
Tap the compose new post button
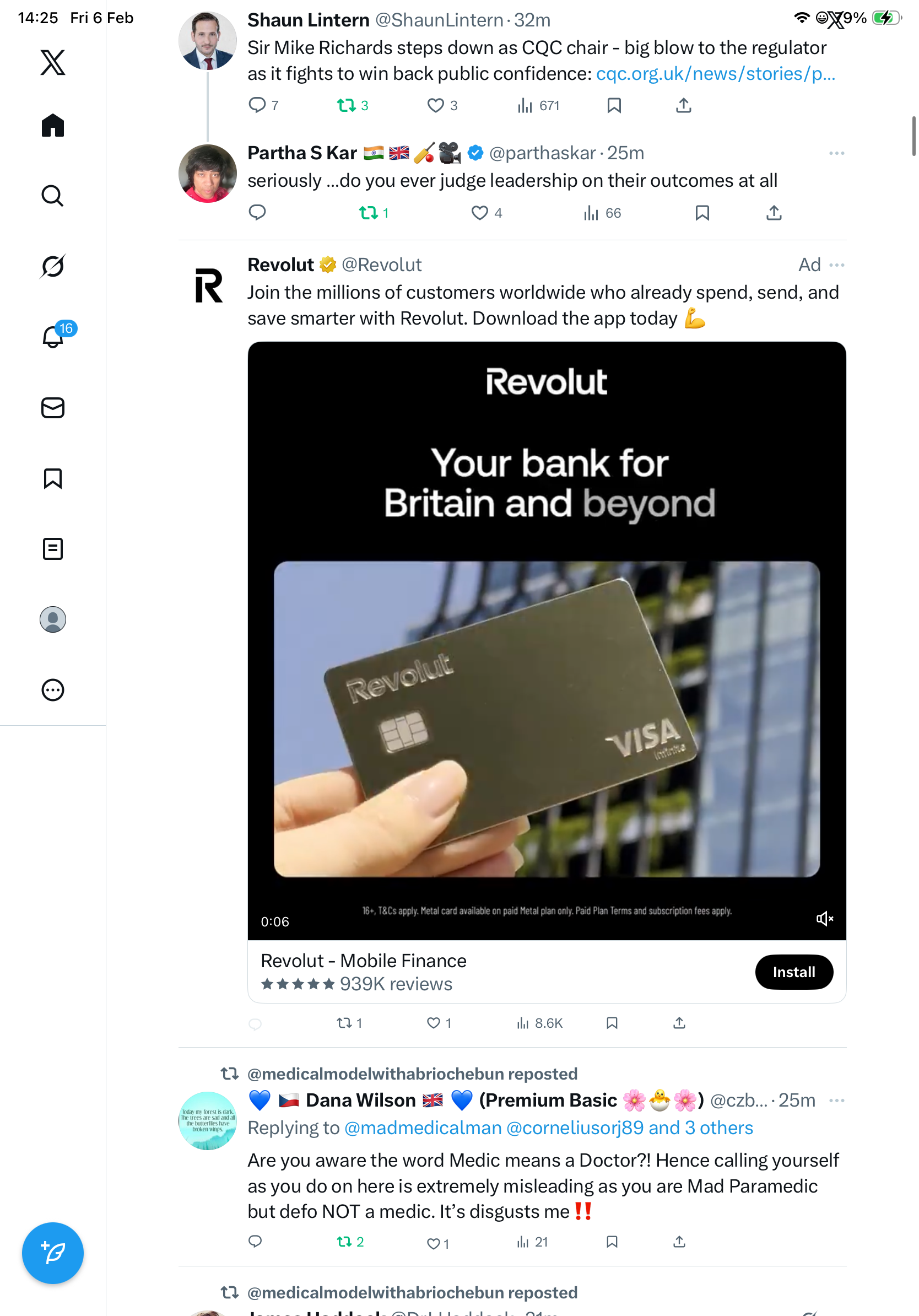[x=53, y=1253]
